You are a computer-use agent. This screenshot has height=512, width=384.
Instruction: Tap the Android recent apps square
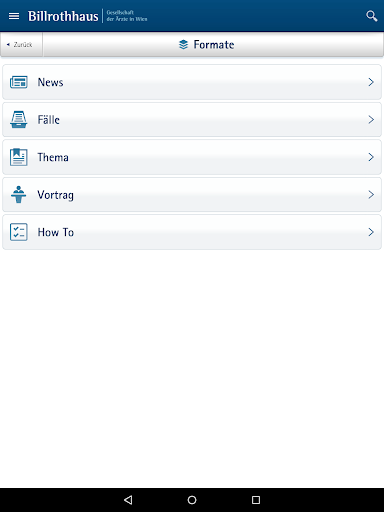pos(256,500)
